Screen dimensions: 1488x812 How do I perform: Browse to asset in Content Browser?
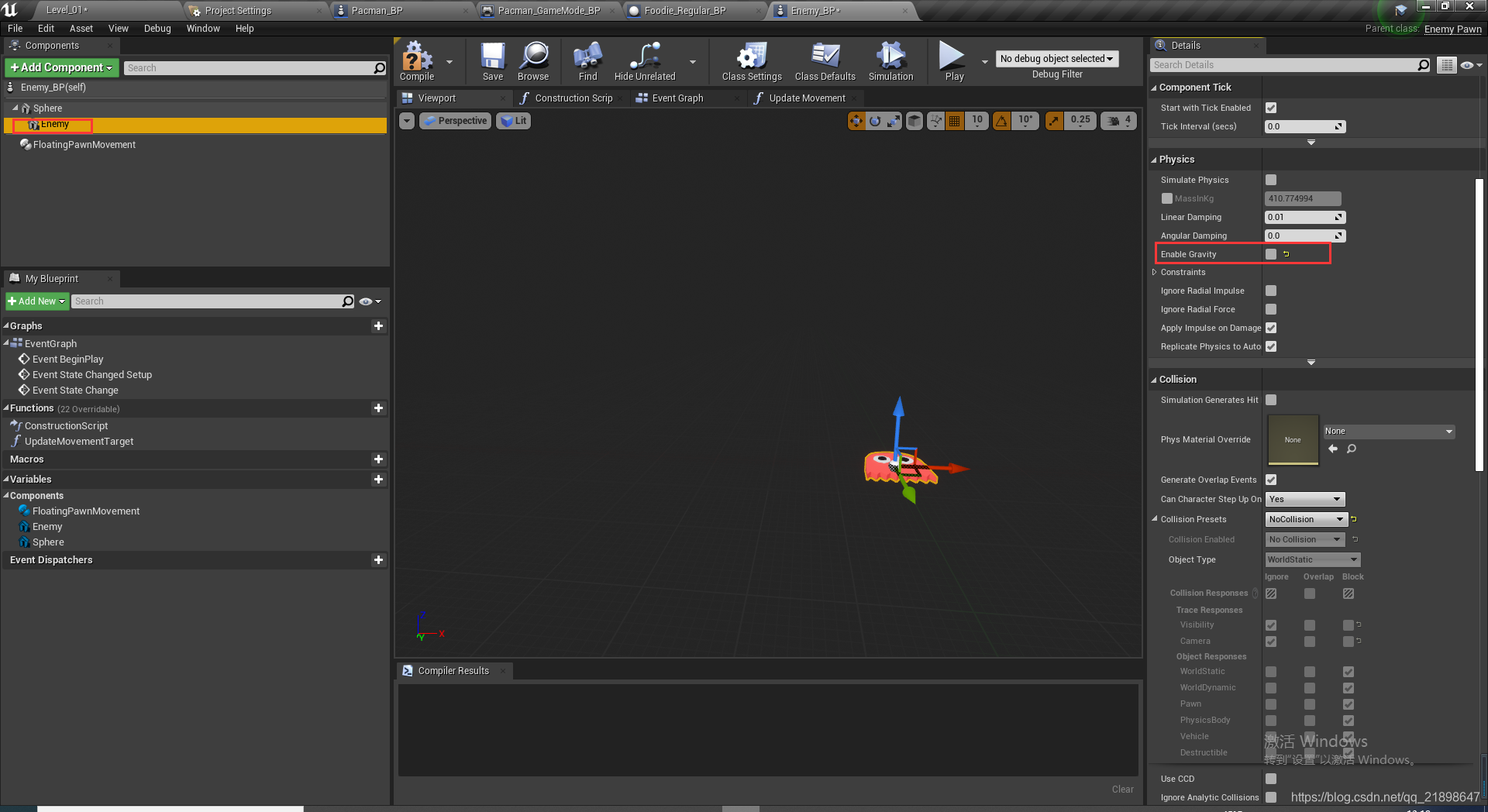tap(533, 61)
